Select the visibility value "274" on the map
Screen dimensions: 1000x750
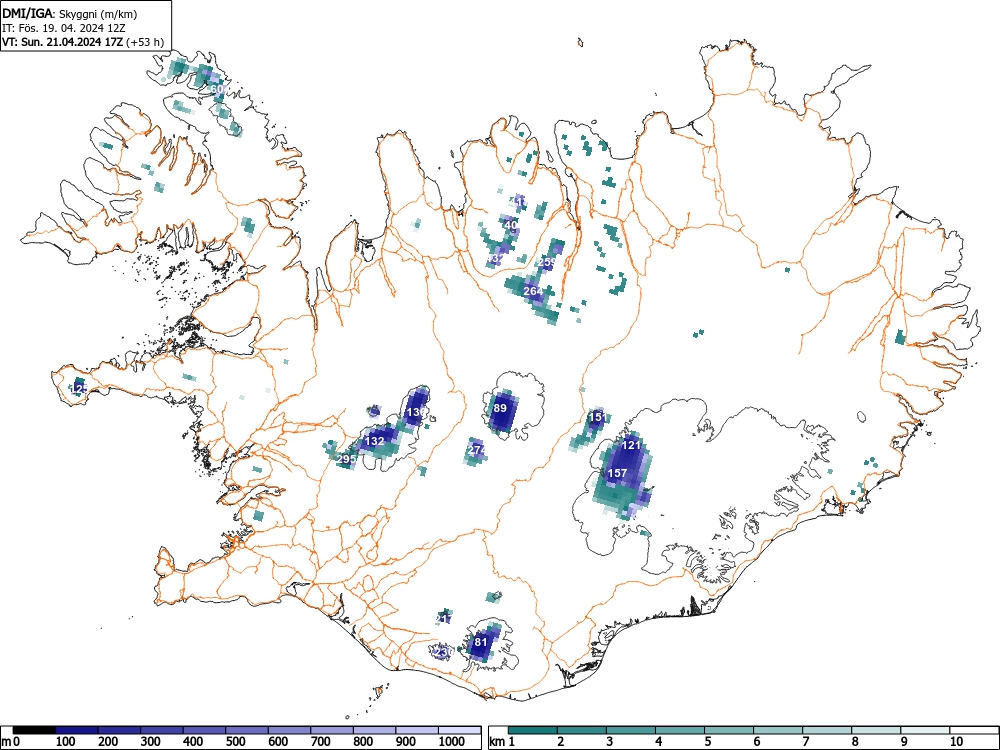click(x=476, y=450)
